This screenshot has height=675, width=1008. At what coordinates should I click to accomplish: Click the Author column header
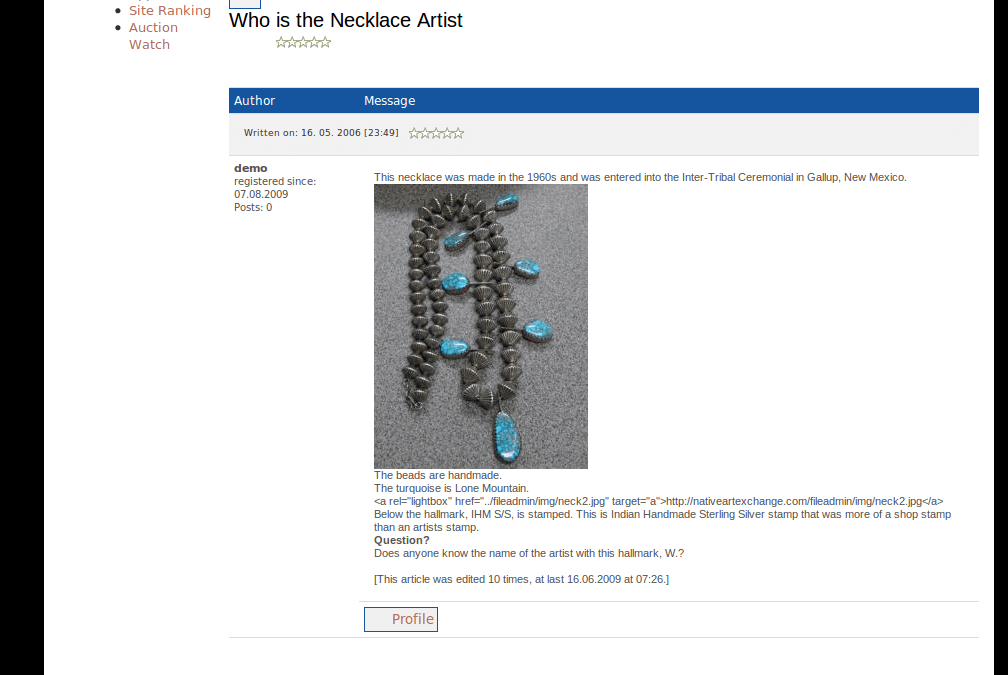tap(255, 100)
